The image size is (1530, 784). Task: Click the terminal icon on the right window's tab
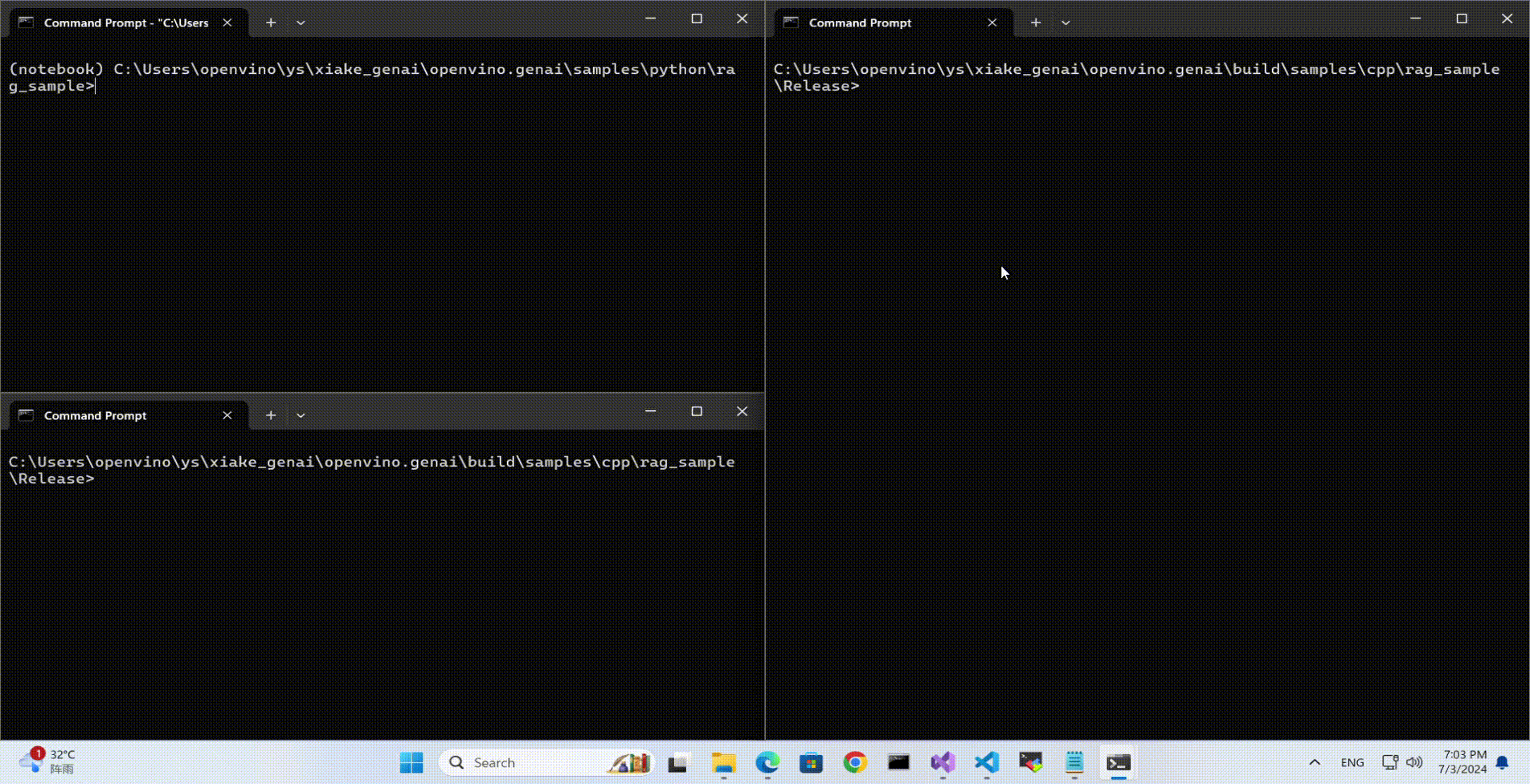tap(791, 22)
